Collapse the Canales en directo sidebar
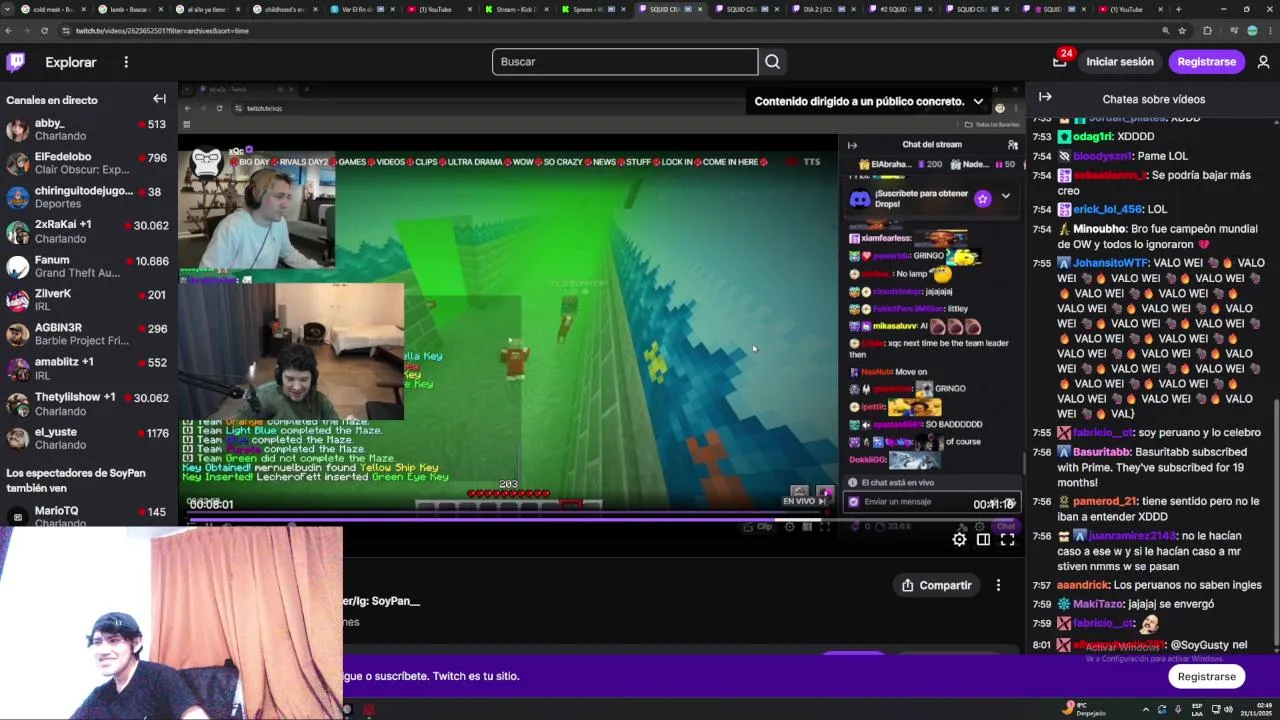1280x720 pixels. [x=159, y=99]
